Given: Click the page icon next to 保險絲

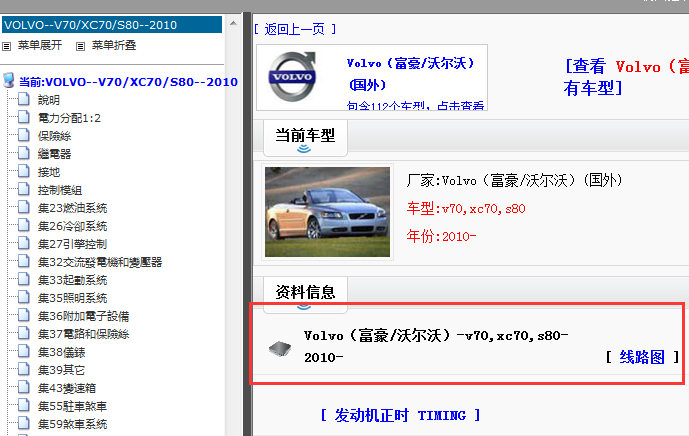Looking at the screenshot, I should click(x=24, y=135).
